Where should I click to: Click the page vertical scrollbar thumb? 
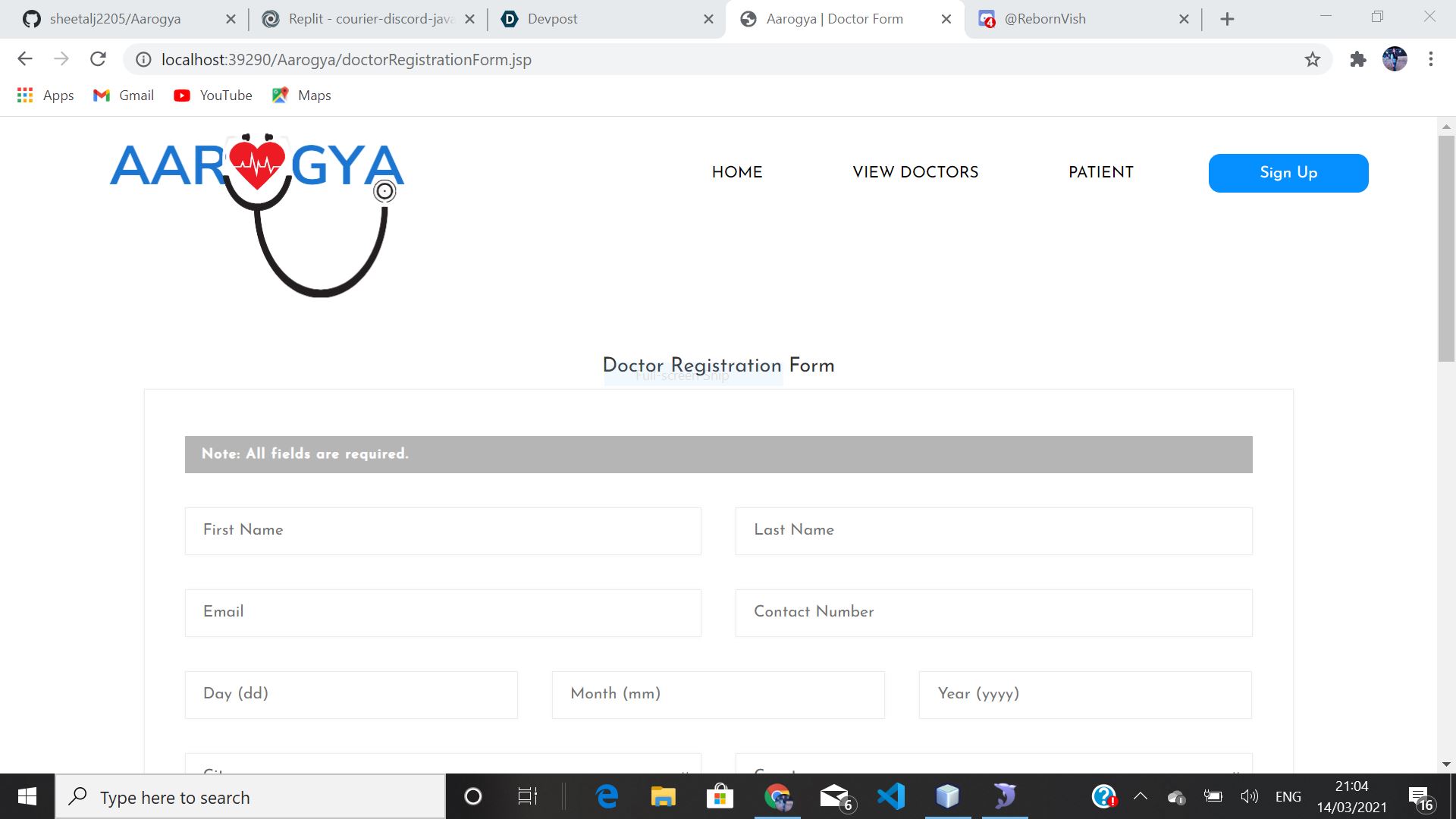[x=1445, y=249]
